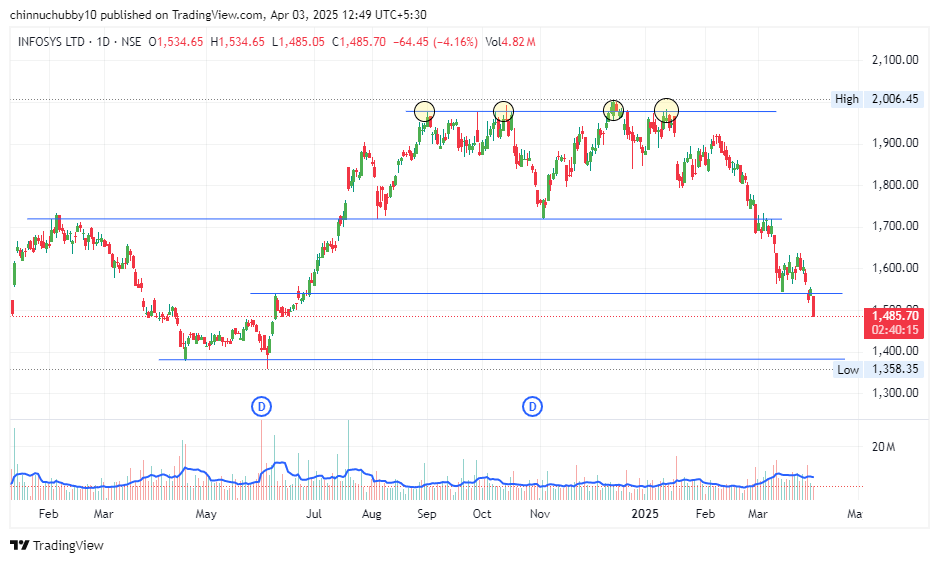This screenshot has height=563, width=939.
Task: Click the Jul label on time axis
Action: 313,514
